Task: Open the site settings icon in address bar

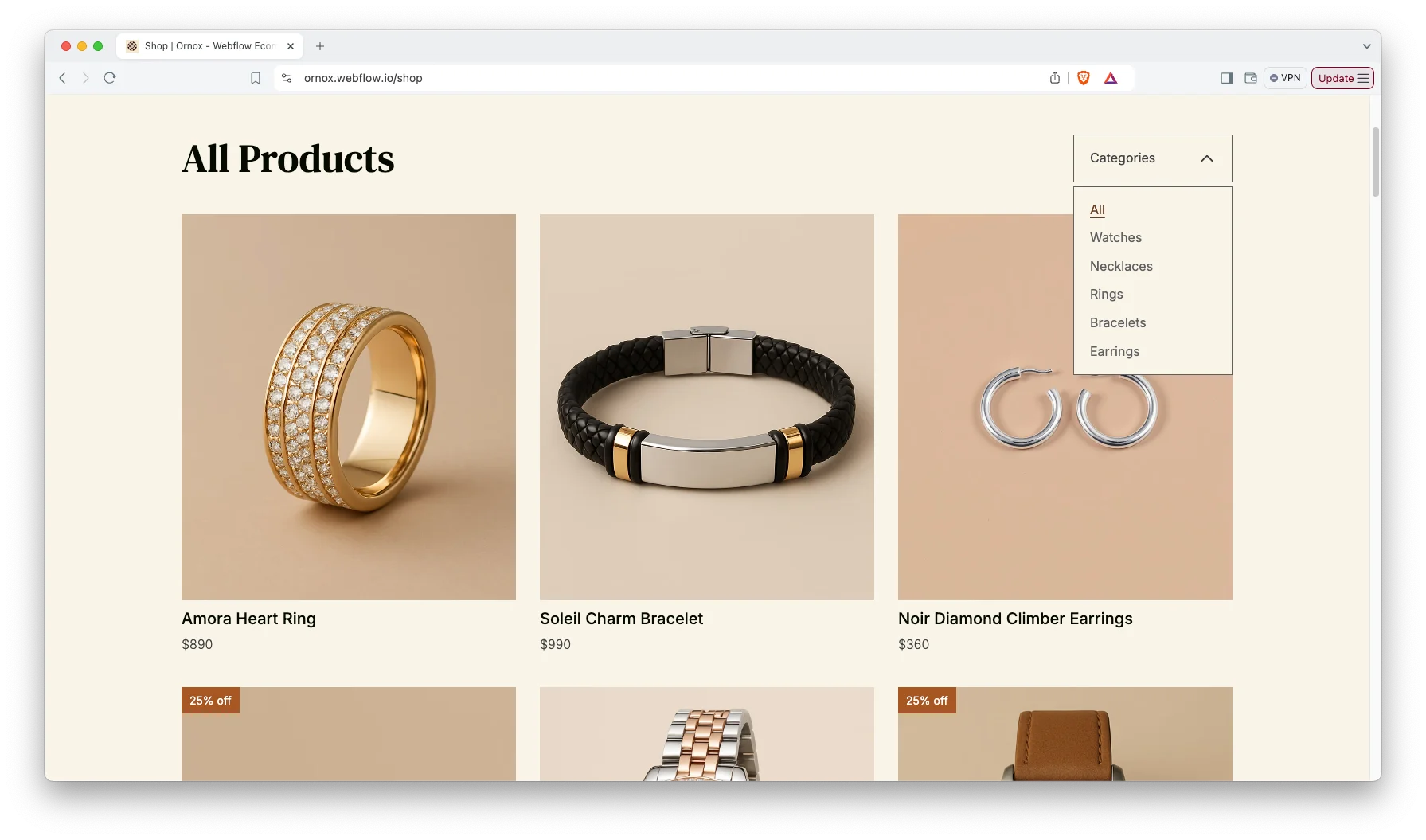Action: (287, 78)
